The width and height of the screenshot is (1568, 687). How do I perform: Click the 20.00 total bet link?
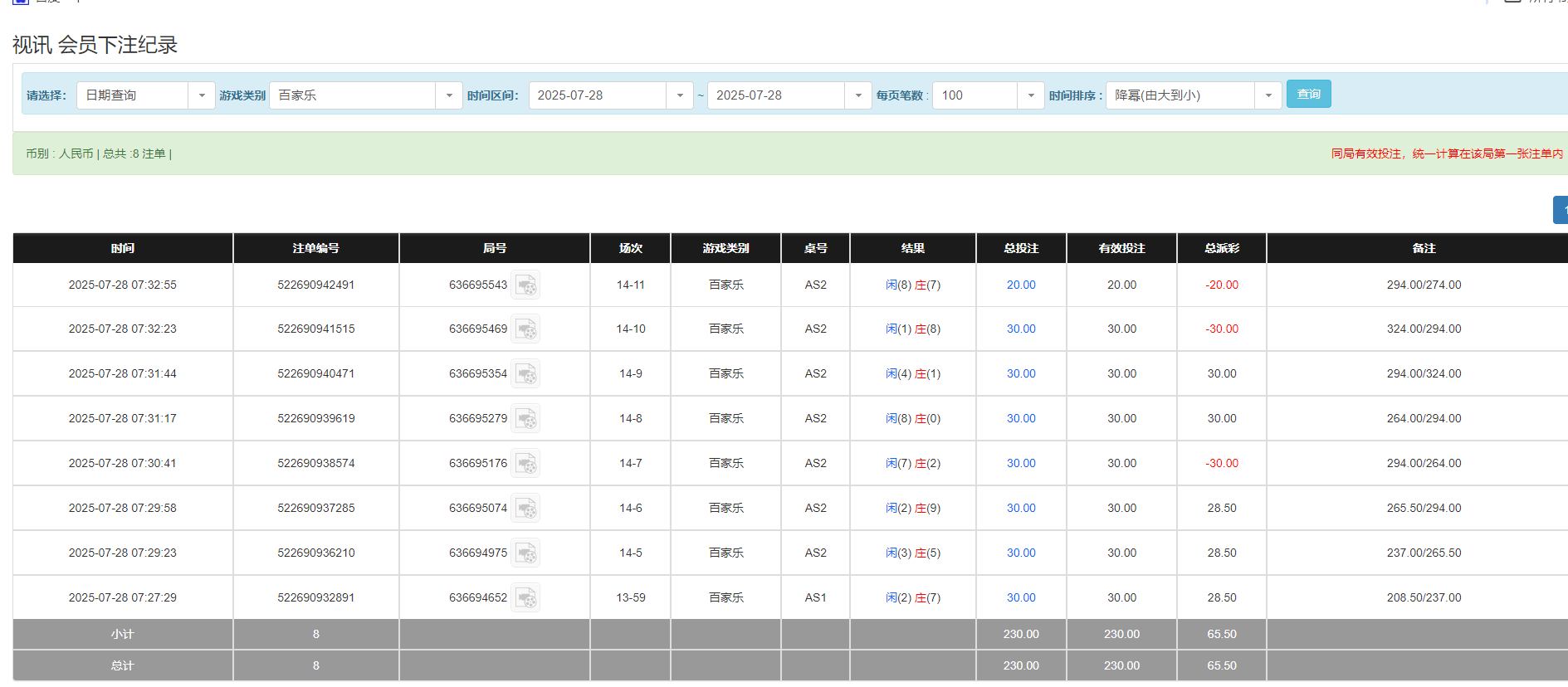1020,285
